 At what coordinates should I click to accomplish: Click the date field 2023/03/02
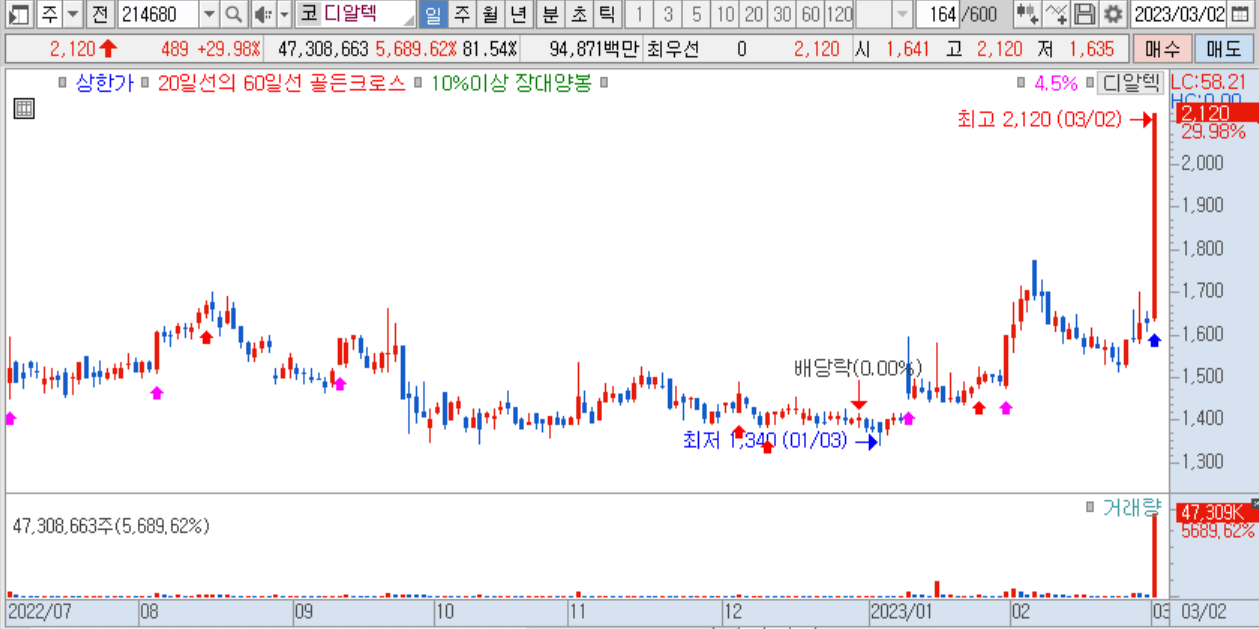(x=1180, y=14)
